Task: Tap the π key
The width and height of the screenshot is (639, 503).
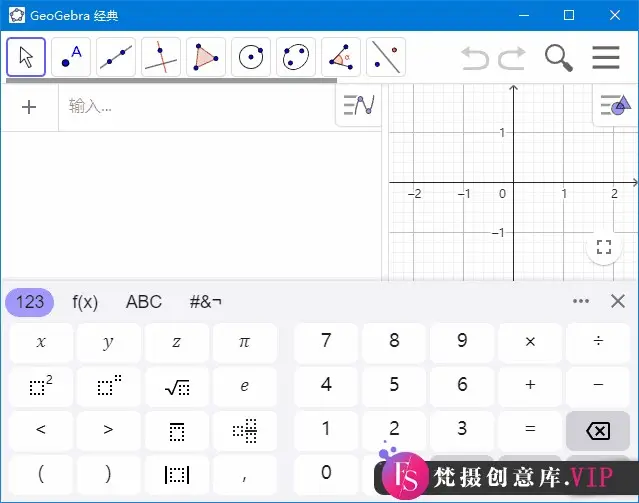Action: [245, 342]
